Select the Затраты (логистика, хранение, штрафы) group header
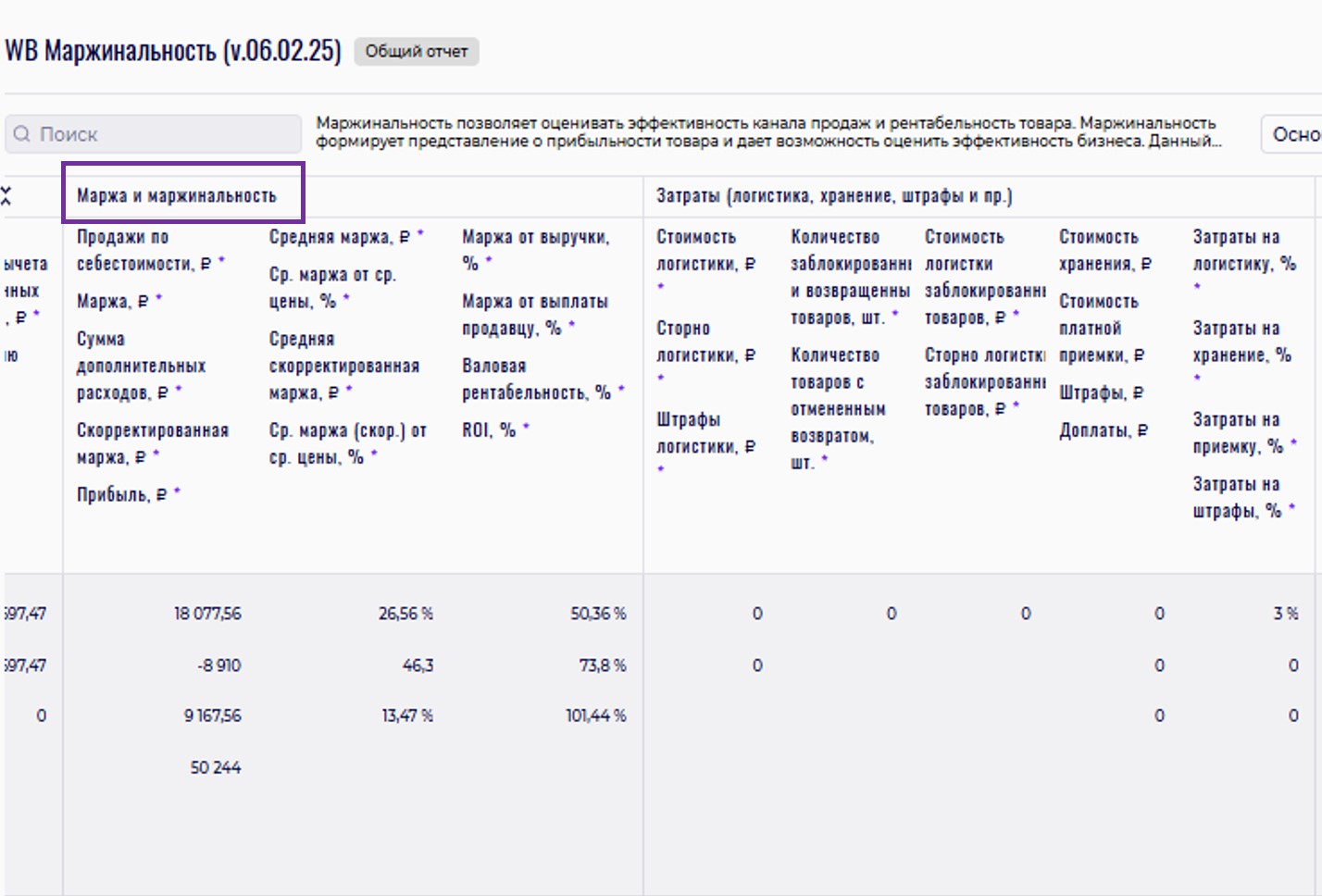Screen dimensions: 1322x896 click(x=834, y=195)
